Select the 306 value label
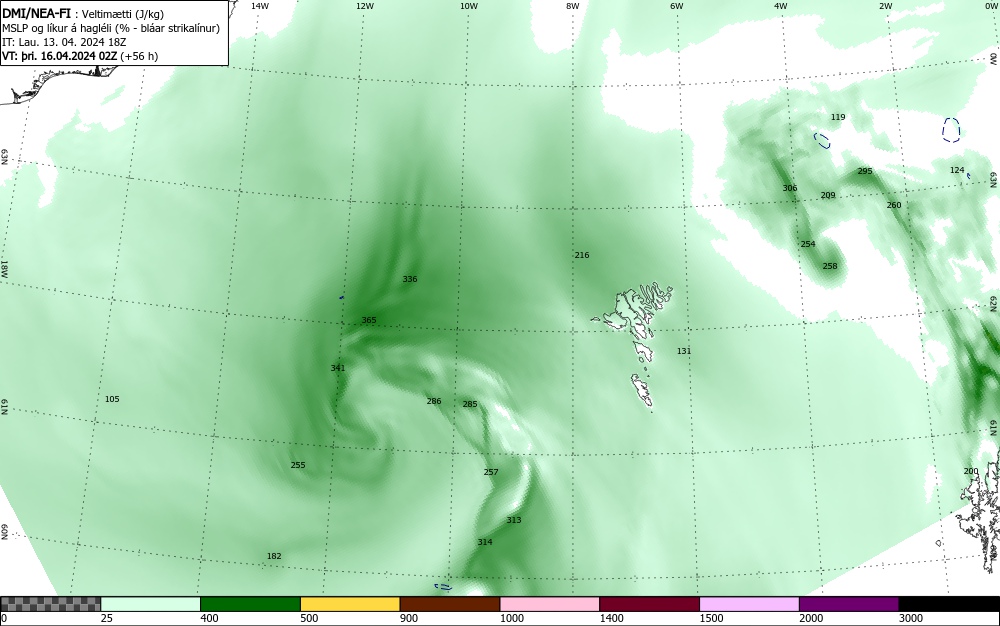 pyautogui.click(x=790, y=188)
